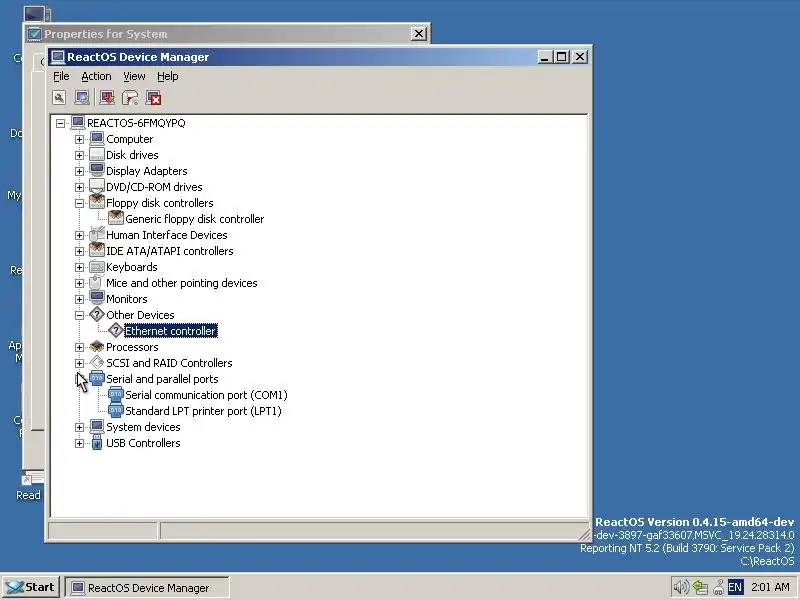Screen dimensions: 800x600
Task: Click the USB Controllers icon
Action: [x=96, y=443]
